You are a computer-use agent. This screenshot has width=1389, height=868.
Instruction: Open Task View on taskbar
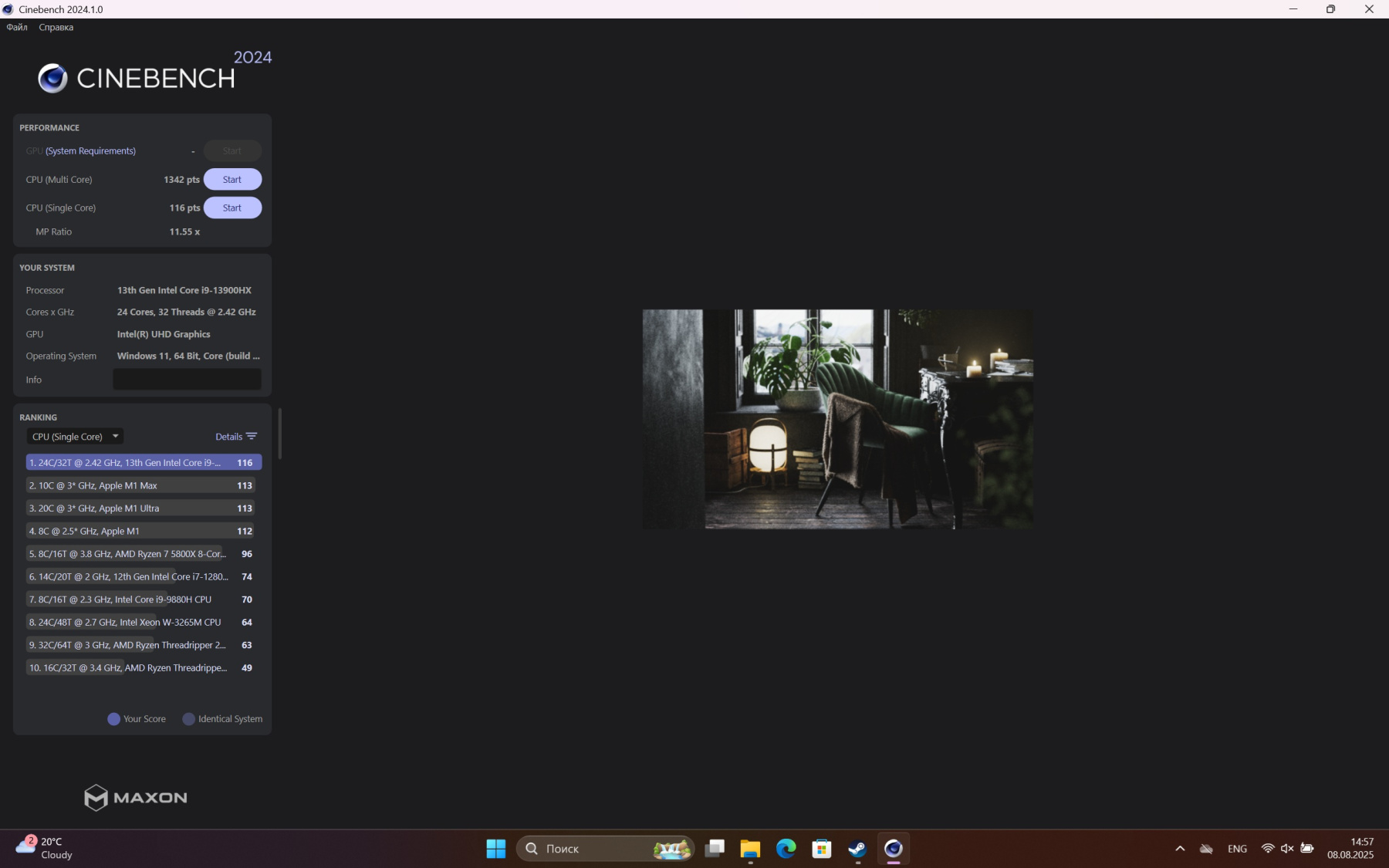pyautogui.click(x=715, y=849)
